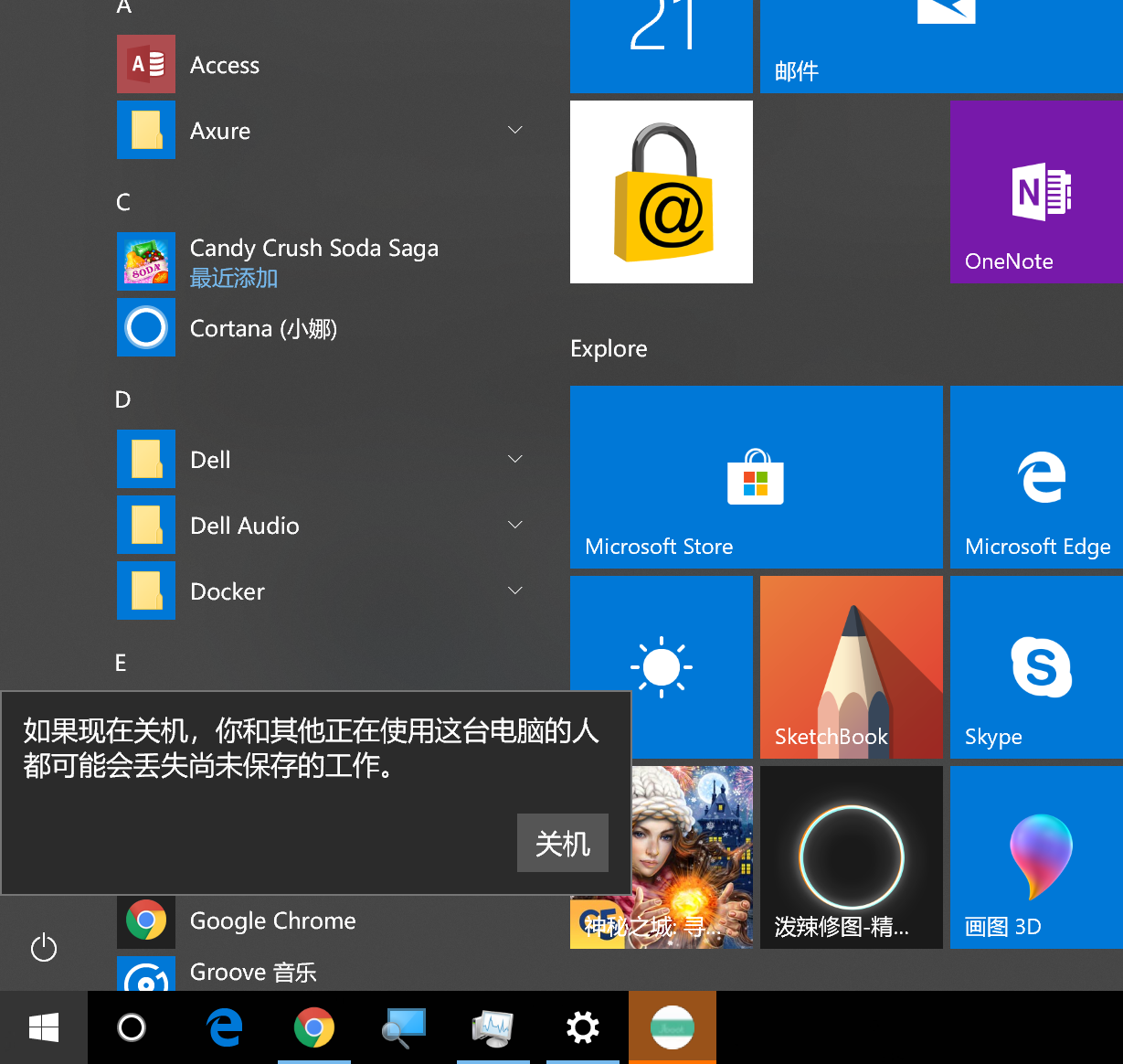This screenshot has height=1064, width=1123.
Task: Open the Dell Audio folder icon
Action: pyautogui.click(x=146, y=525)
